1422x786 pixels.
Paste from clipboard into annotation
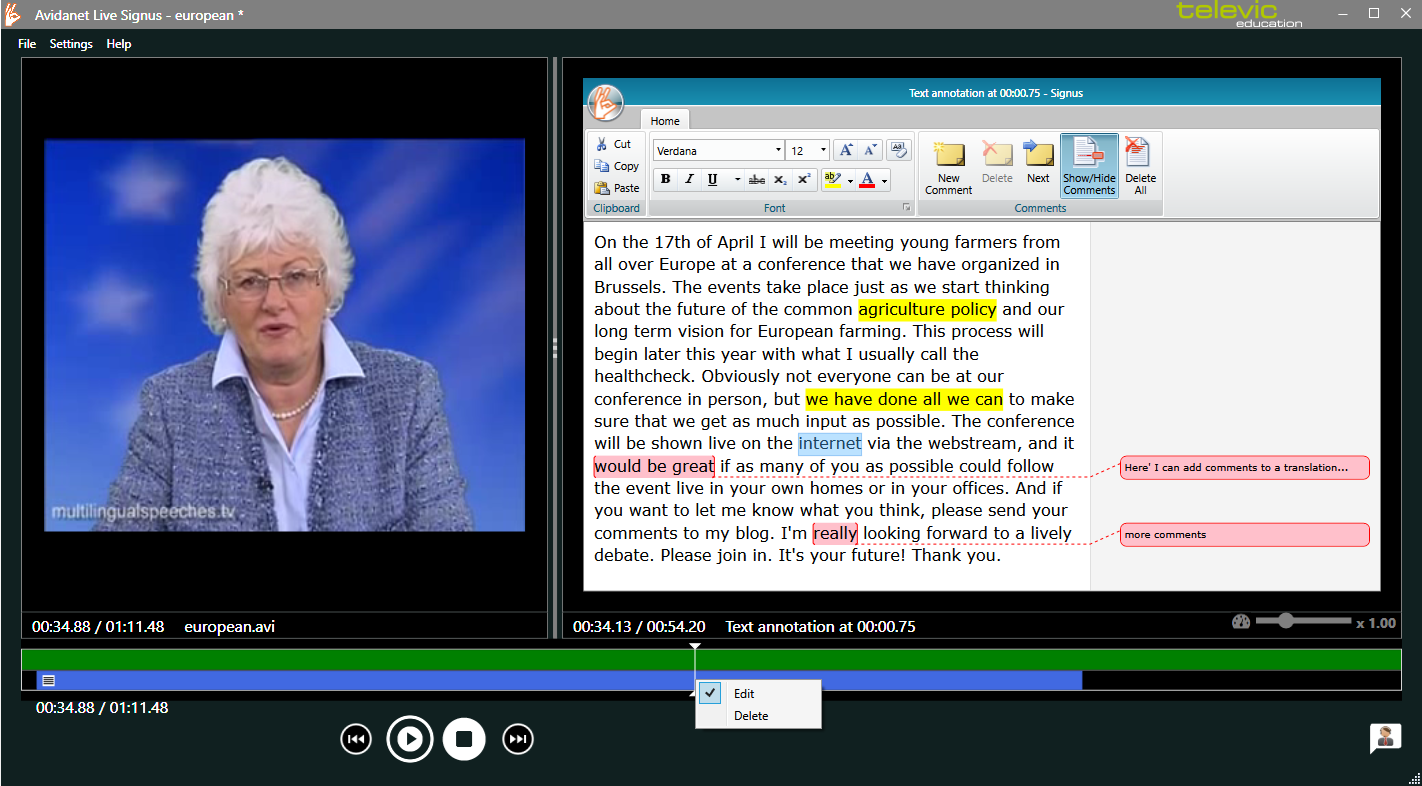click(x=616, y=188)
